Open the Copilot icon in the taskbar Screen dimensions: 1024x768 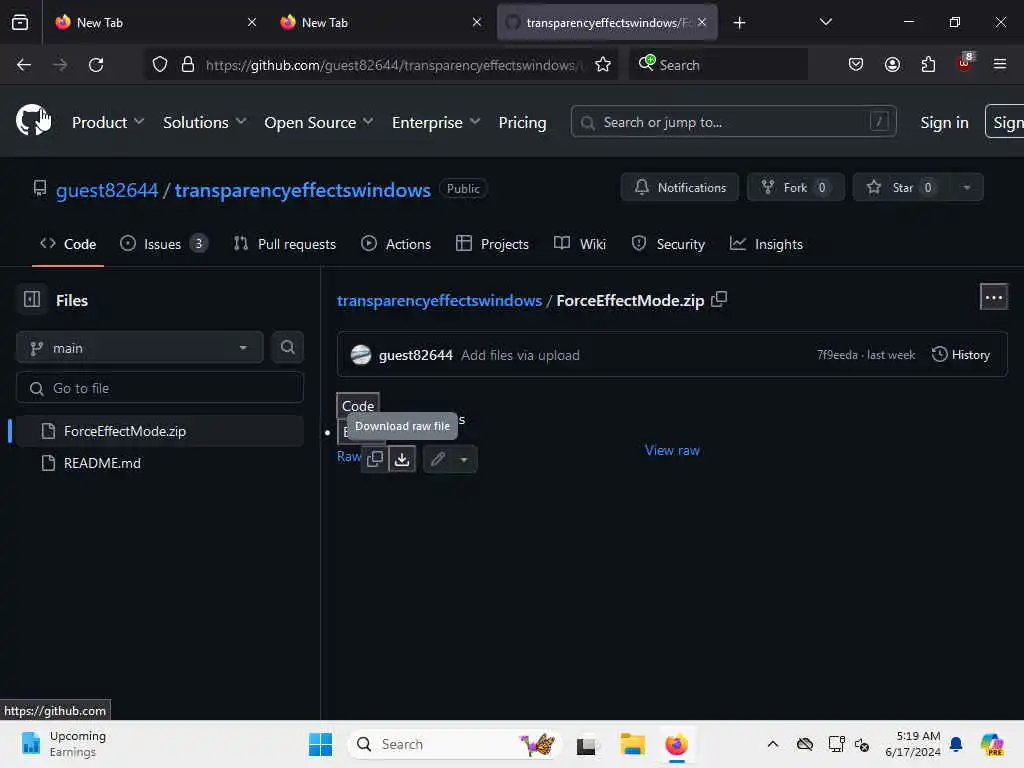click(x=992, y=744)
